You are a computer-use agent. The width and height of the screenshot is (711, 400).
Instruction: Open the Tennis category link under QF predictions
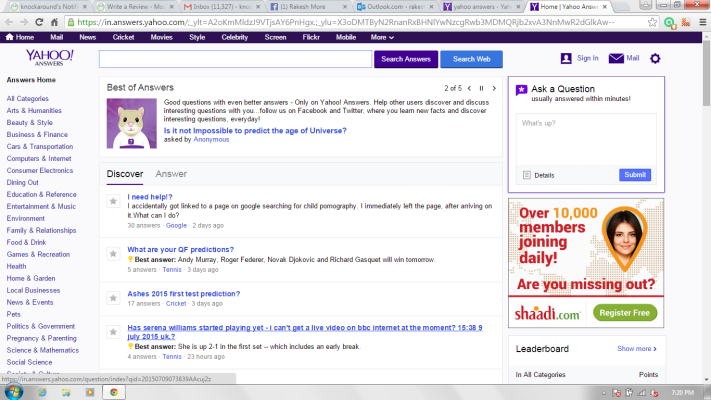pyautogui.click(x=172, y=269)
